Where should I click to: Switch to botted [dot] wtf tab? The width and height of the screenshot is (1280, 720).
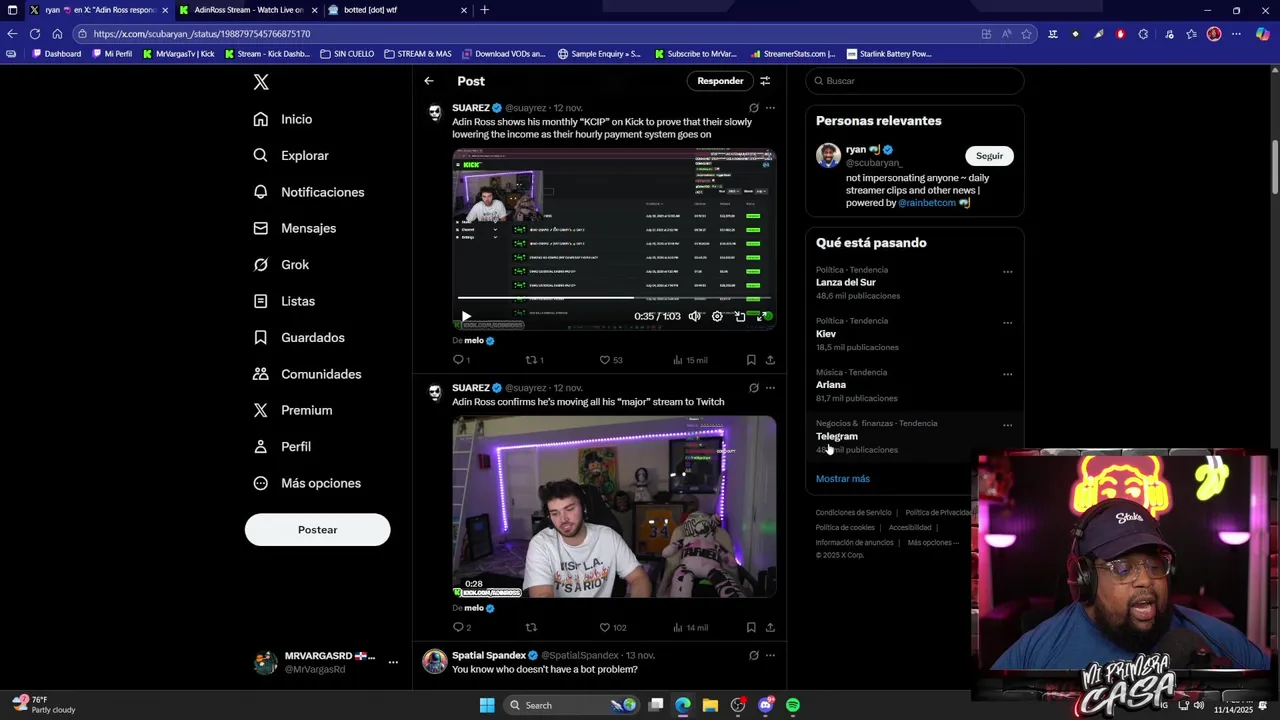(x=398, y=10)
